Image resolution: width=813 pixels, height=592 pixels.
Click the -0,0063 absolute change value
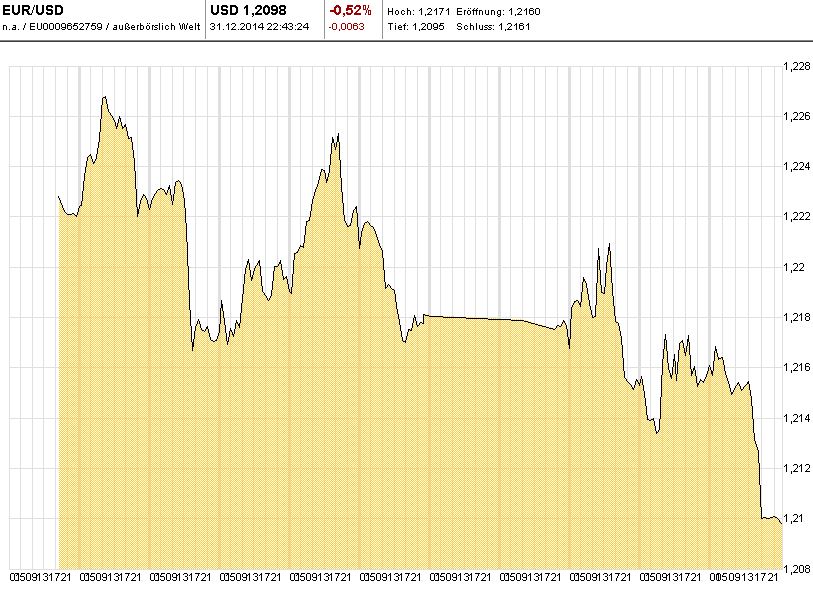(x=346, y=26)
